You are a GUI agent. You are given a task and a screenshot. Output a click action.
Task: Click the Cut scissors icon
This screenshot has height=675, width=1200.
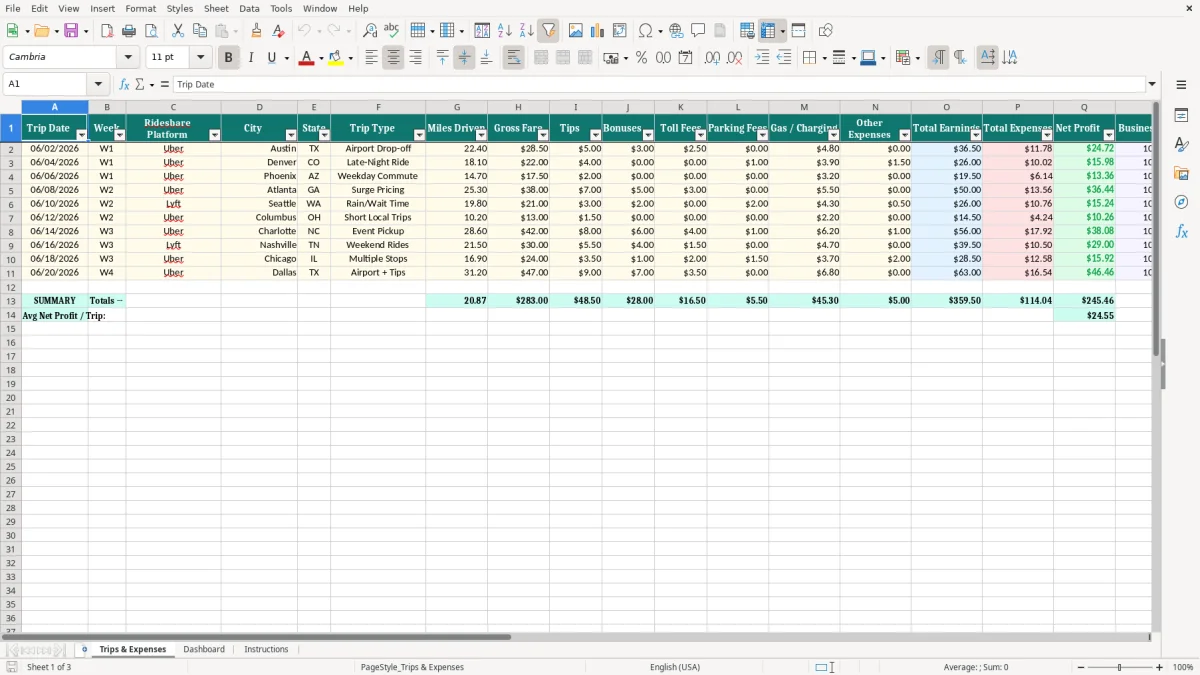(178, 31)
